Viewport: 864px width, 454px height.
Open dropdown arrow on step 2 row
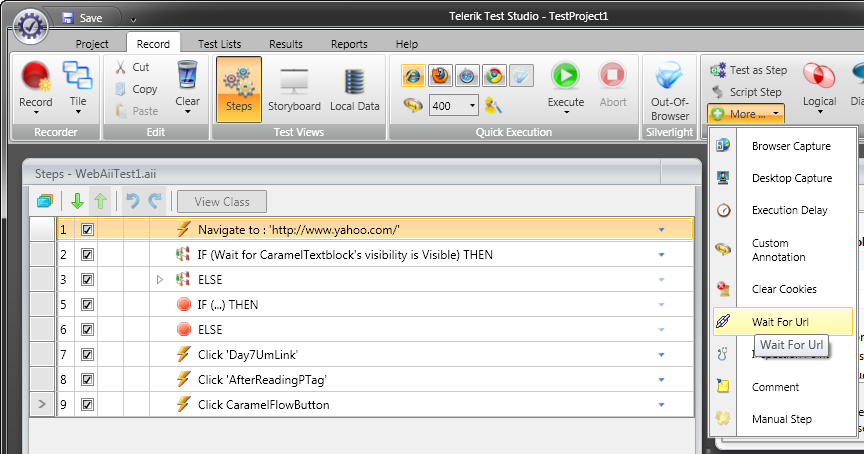[x=661, y=255]
